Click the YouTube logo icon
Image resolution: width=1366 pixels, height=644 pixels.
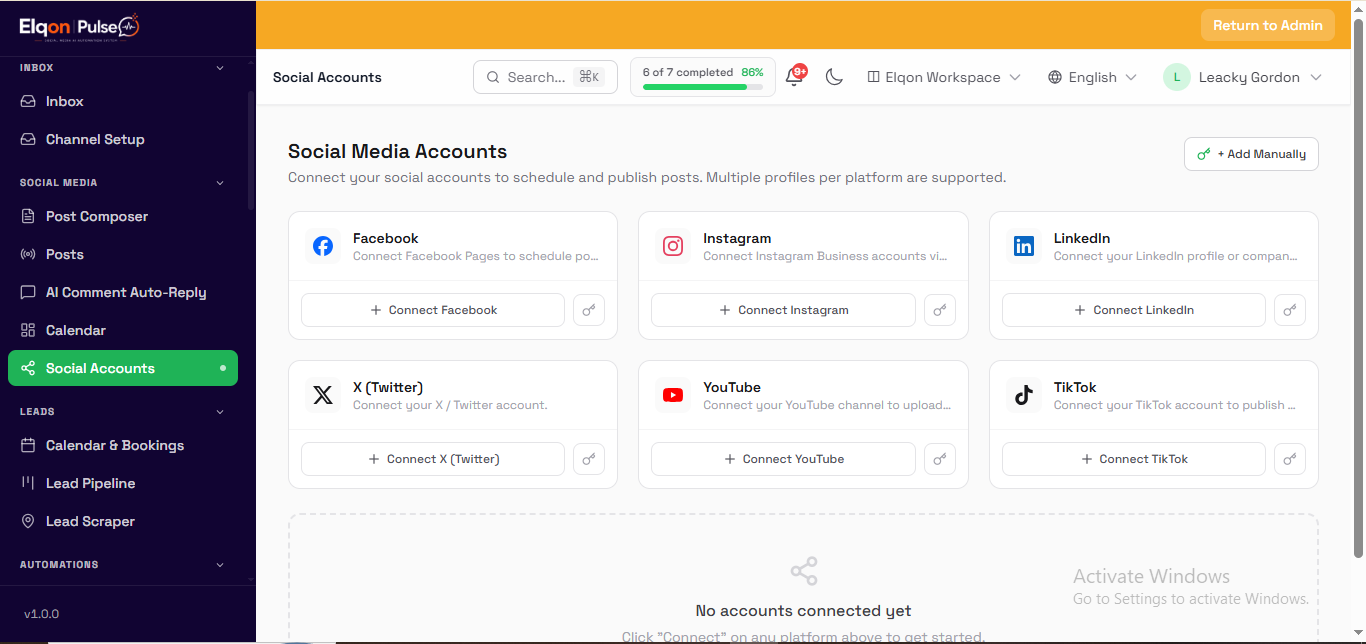click(673, 395)
